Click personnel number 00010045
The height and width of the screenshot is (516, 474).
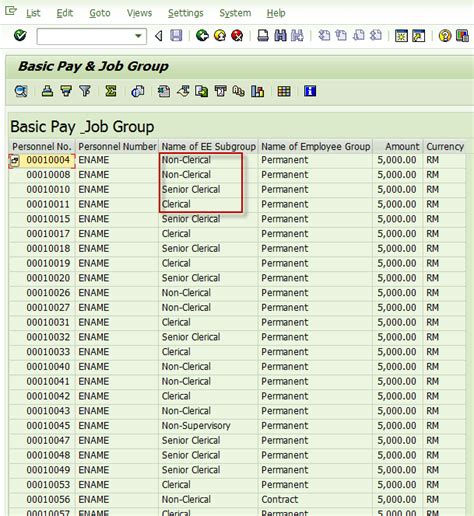[48, 426]
